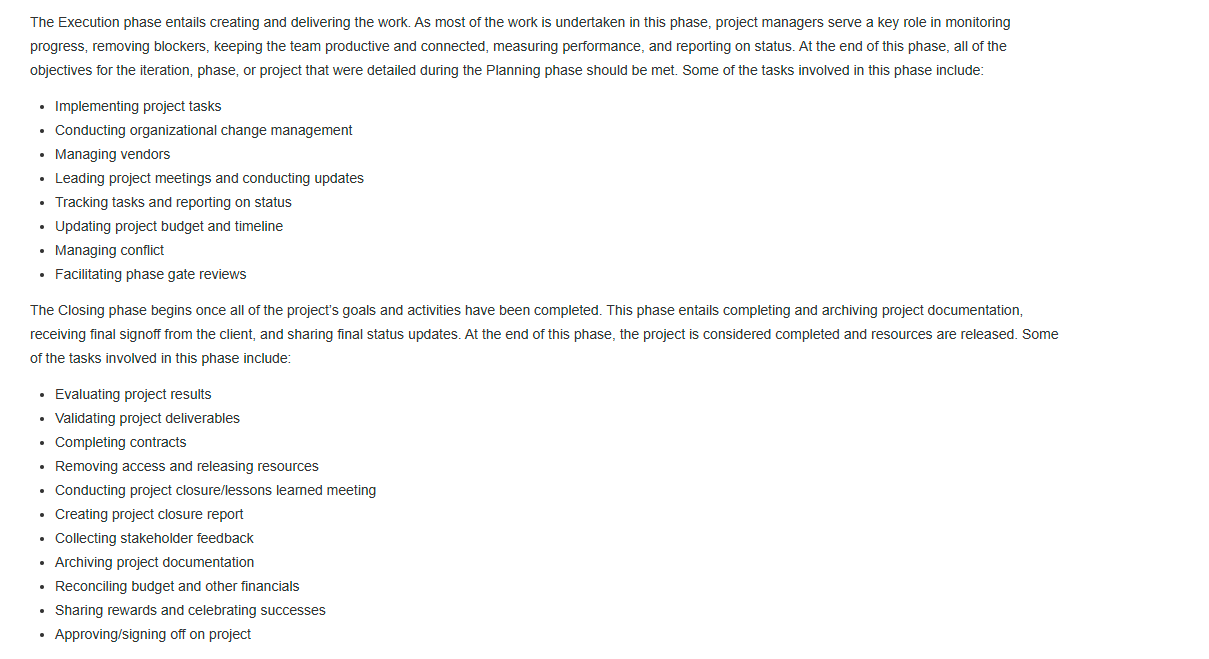
Task: Select the "Managing vendors" bullet
Action: point(112,154)
